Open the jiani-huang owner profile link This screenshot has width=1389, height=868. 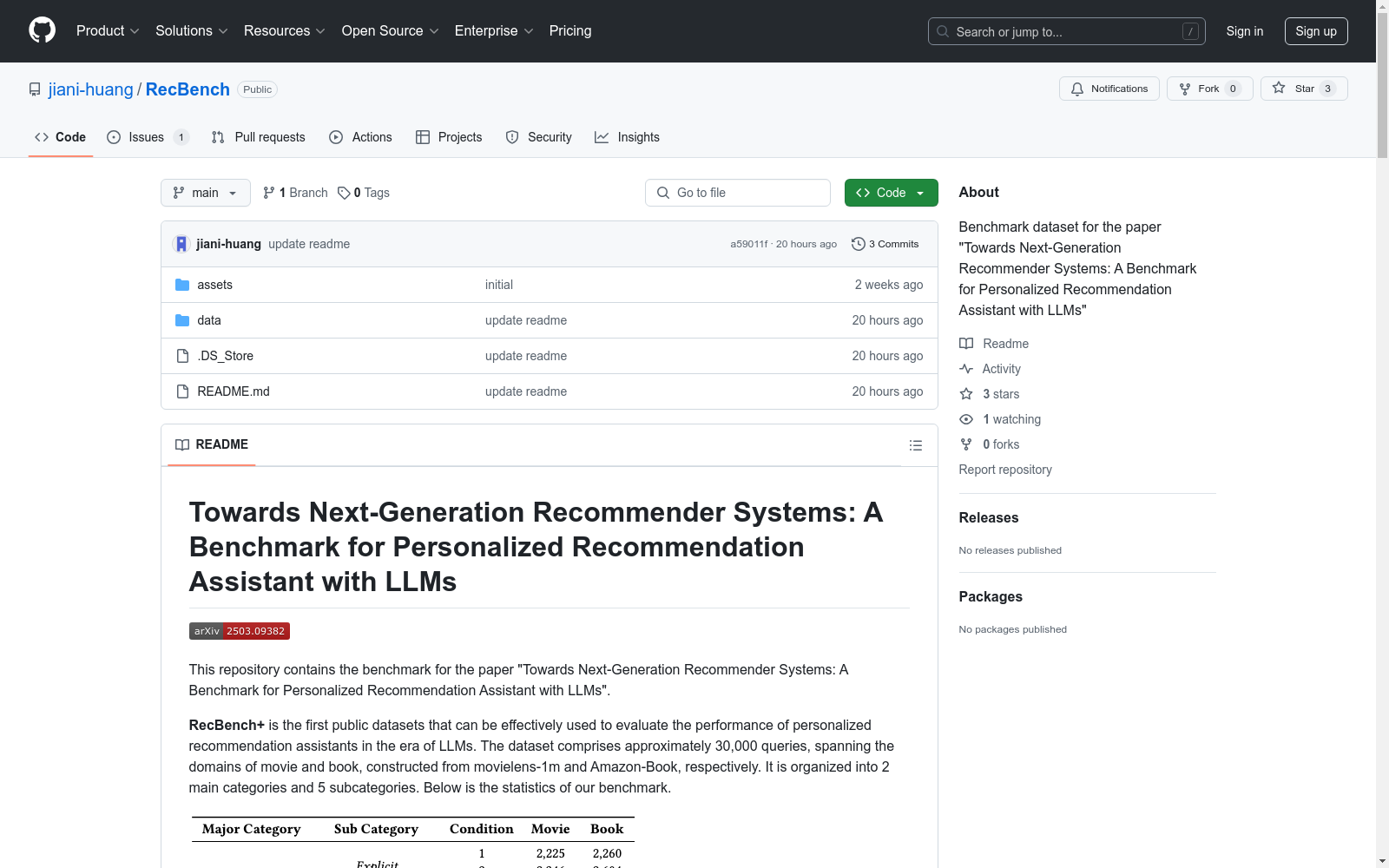(x=91, y=89)
